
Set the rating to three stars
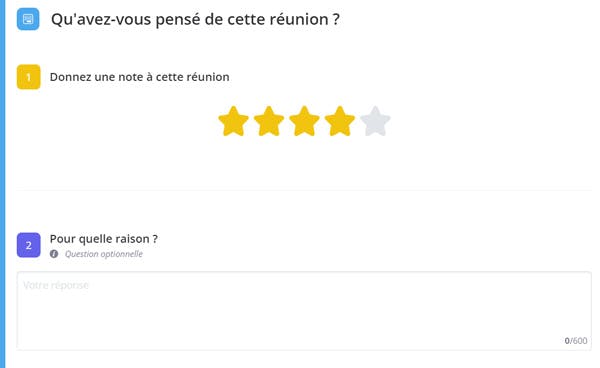tap(304, 121)
